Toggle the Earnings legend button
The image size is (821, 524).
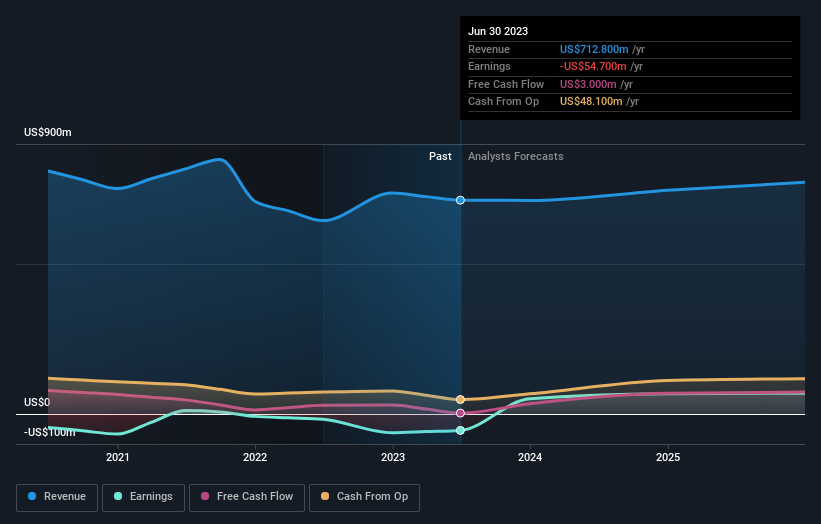pyautogui.click(x=143, y=497)
